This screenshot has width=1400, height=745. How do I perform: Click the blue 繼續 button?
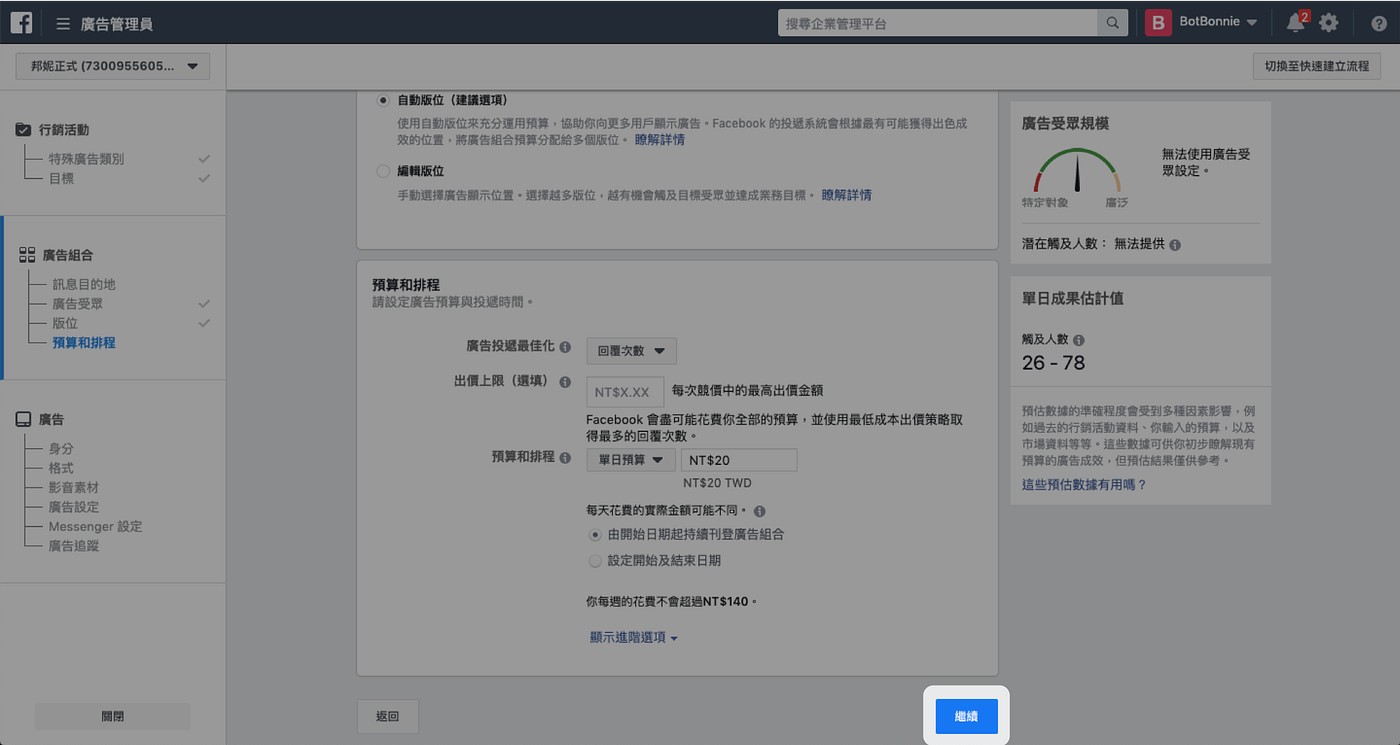(x=966, y=716)
